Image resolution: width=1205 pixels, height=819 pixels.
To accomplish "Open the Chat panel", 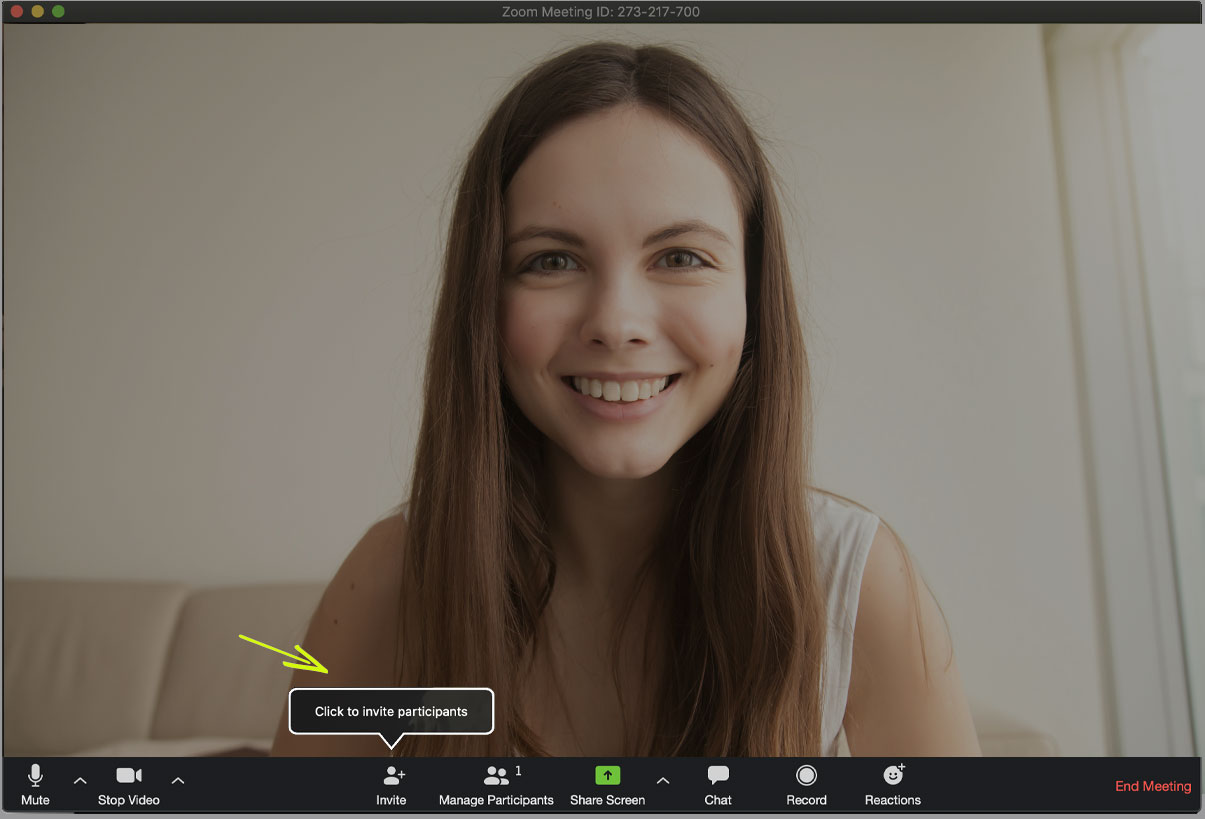I will click(x=718, y=785).
